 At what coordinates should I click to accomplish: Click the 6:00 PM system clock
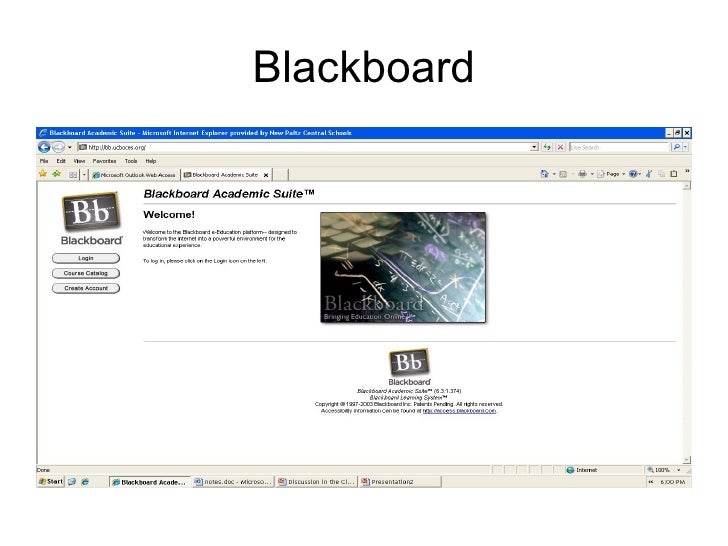click(x=672, y=482)
